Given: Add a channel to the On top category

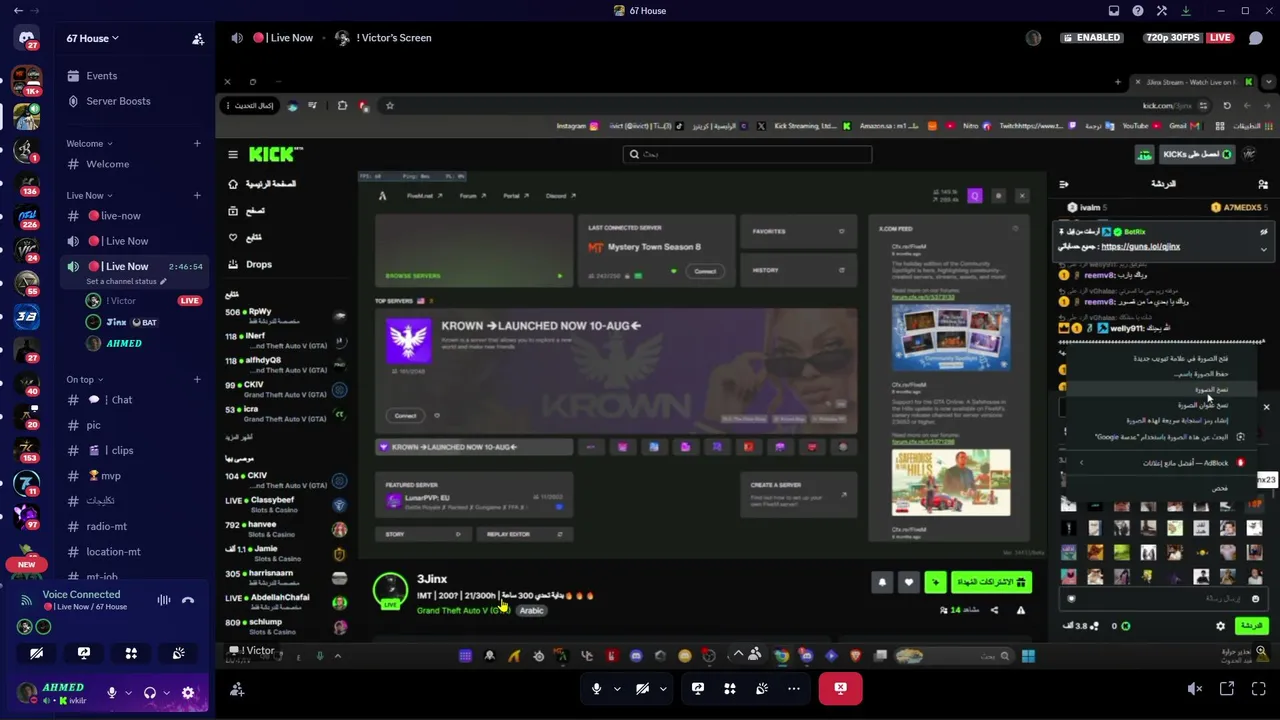Looking at the screenshot, I should coord(197,379).
